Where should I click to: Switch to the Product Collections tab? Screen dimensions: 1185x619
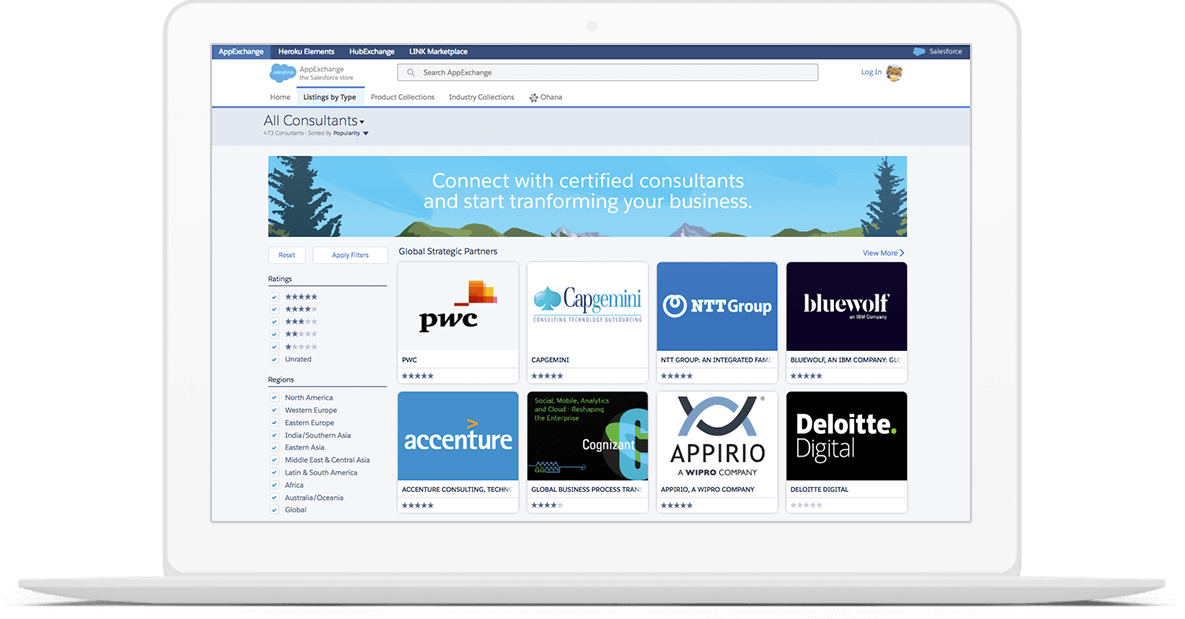tap(402, 98)
